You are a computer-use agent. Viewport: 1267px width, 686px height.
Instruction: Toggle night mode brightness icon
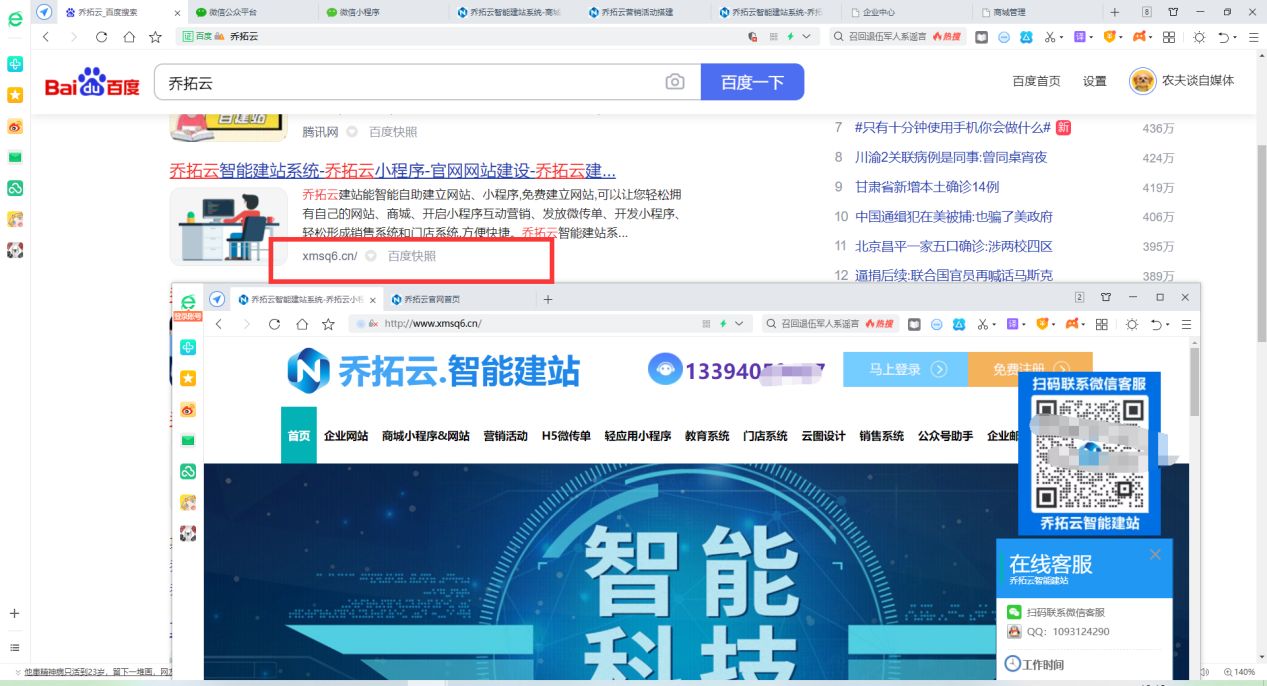click(1198, 38)
